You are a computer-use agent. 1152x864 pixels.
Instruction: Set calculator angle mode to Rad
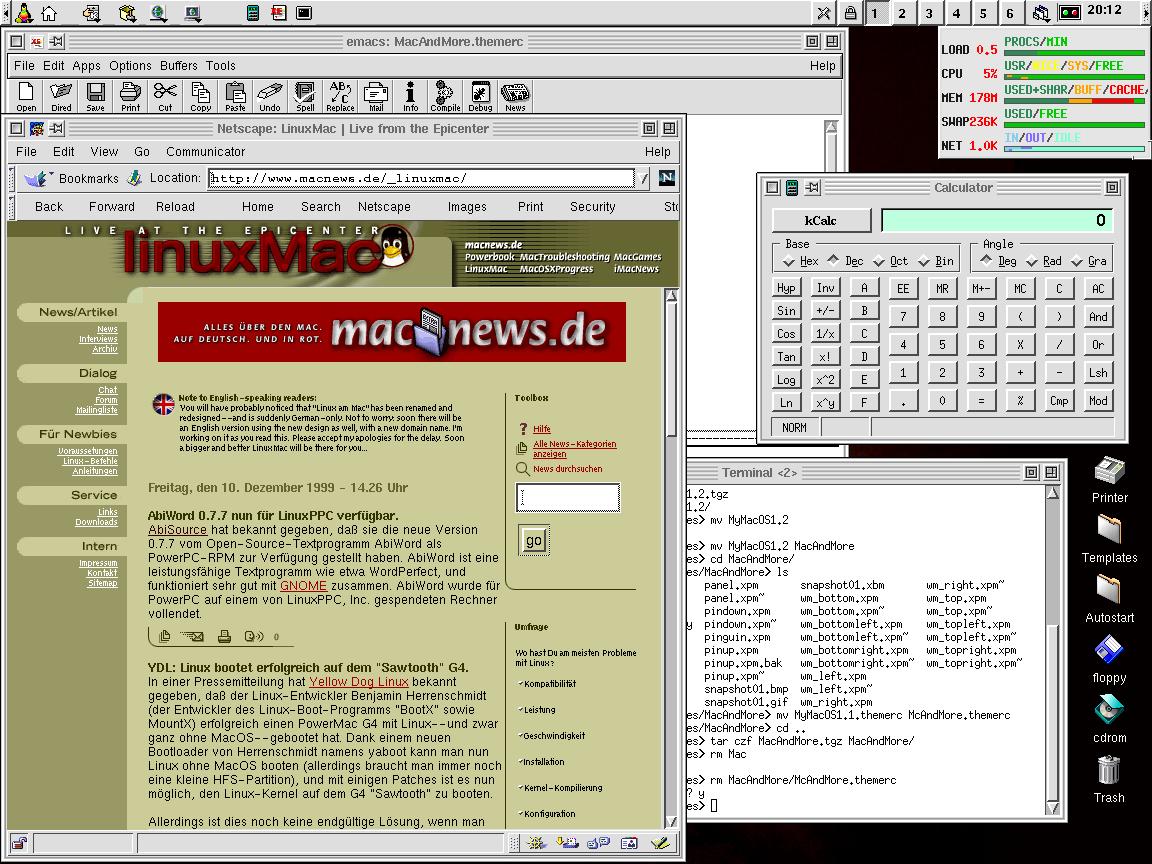click(1044, 261)
